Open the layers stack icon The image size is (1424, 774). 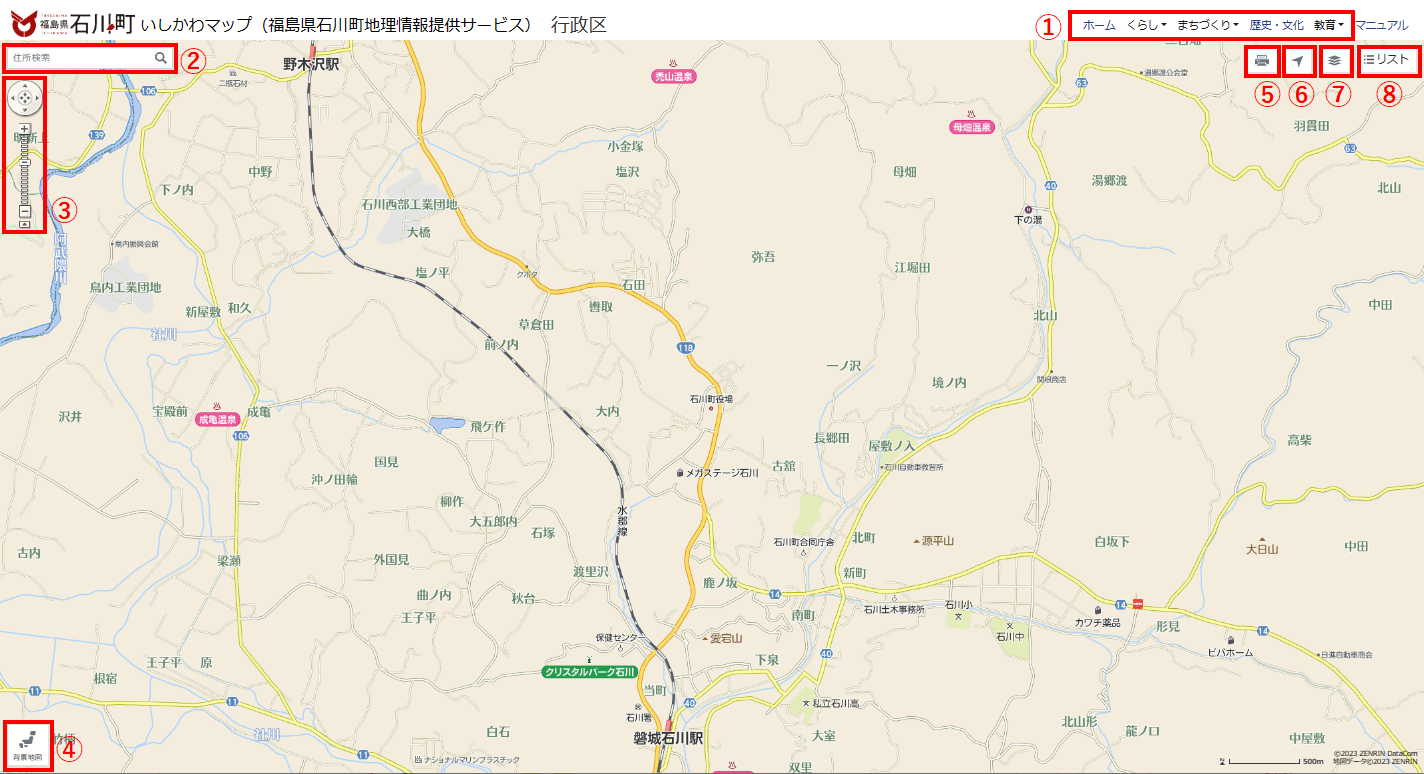(1334, 61)
